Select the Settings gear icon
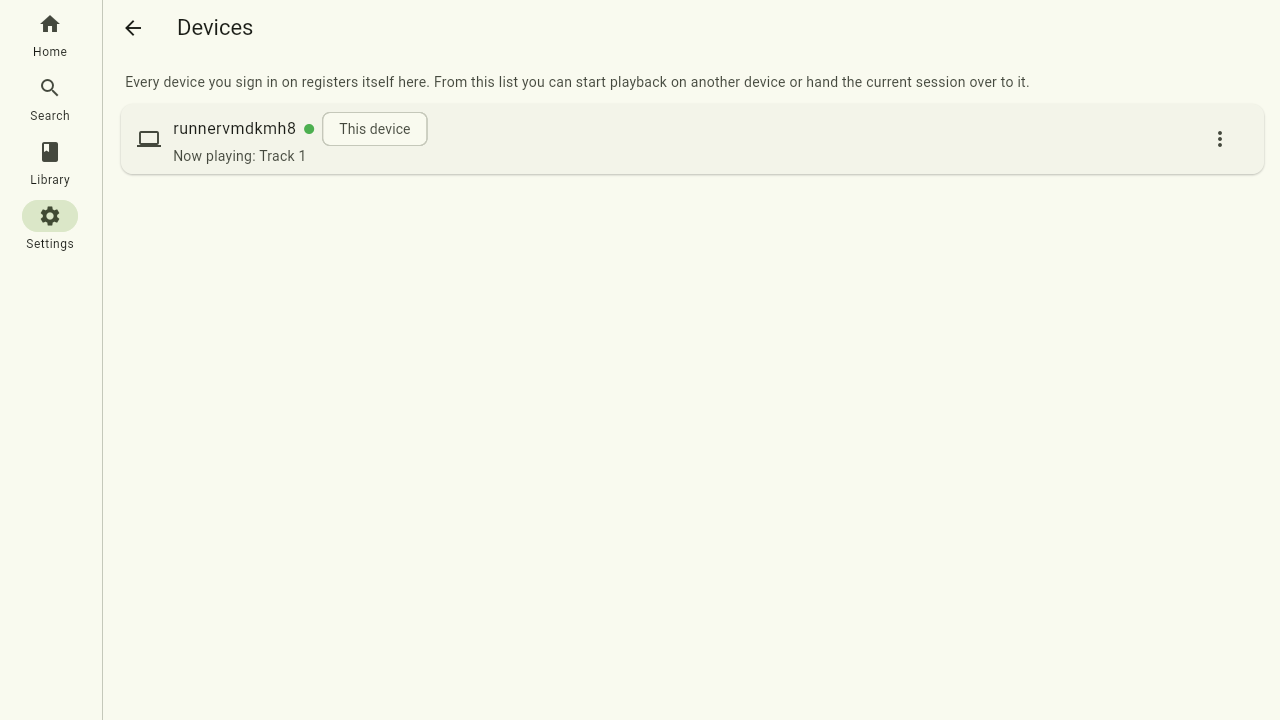Screen dimensions: 1280x720 point(50,216)
